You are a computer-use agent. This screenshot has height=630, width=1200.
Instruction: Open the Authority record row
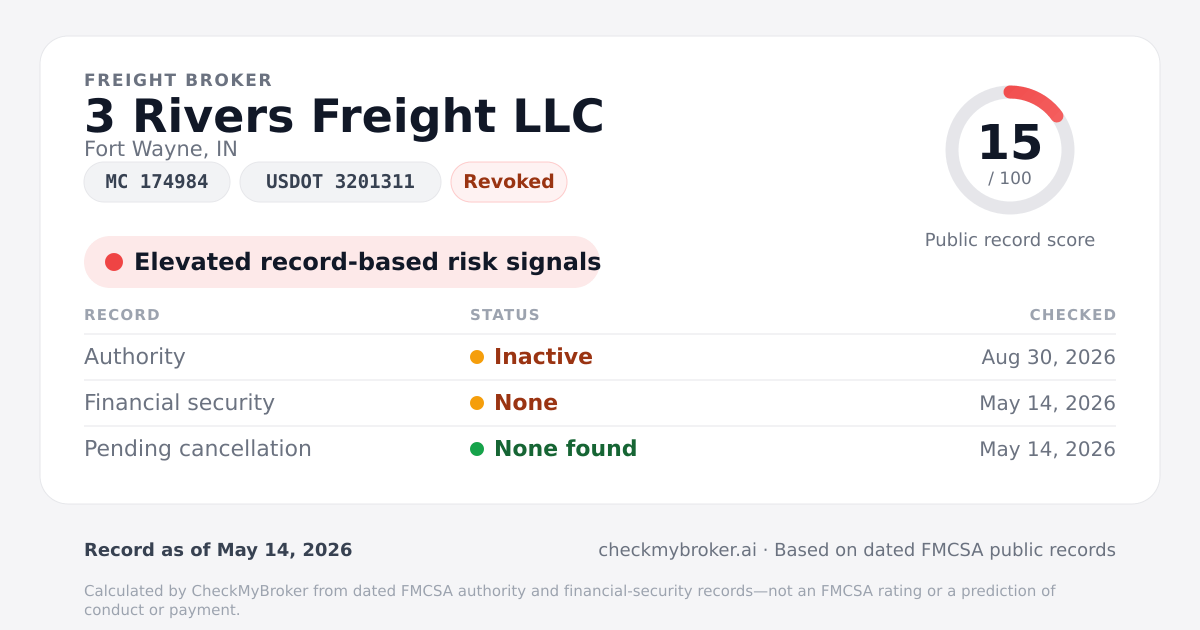(600, 357)
